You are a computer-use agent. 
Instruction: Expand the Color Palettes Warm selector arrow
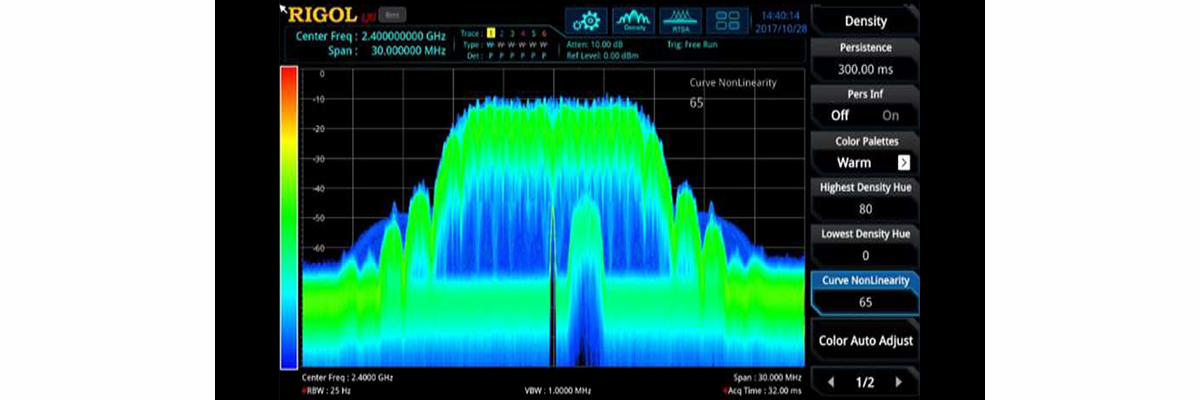tap(903, 162)
